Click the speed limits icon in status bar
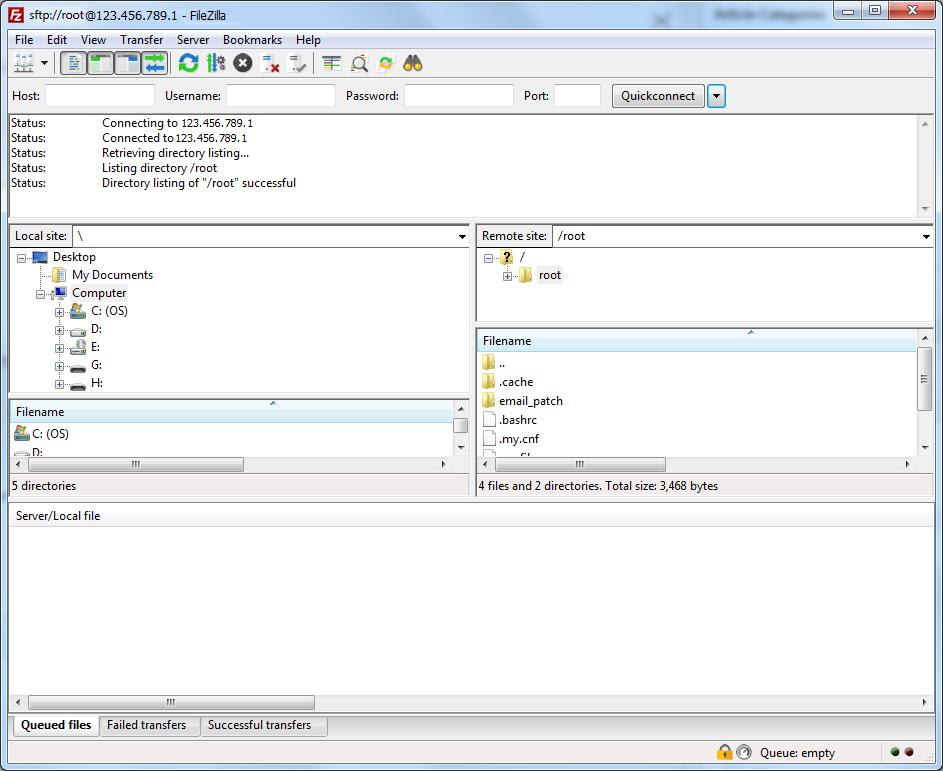Image resolution: width=943 pixels, height=771 pixels. (x=745, y=752)
